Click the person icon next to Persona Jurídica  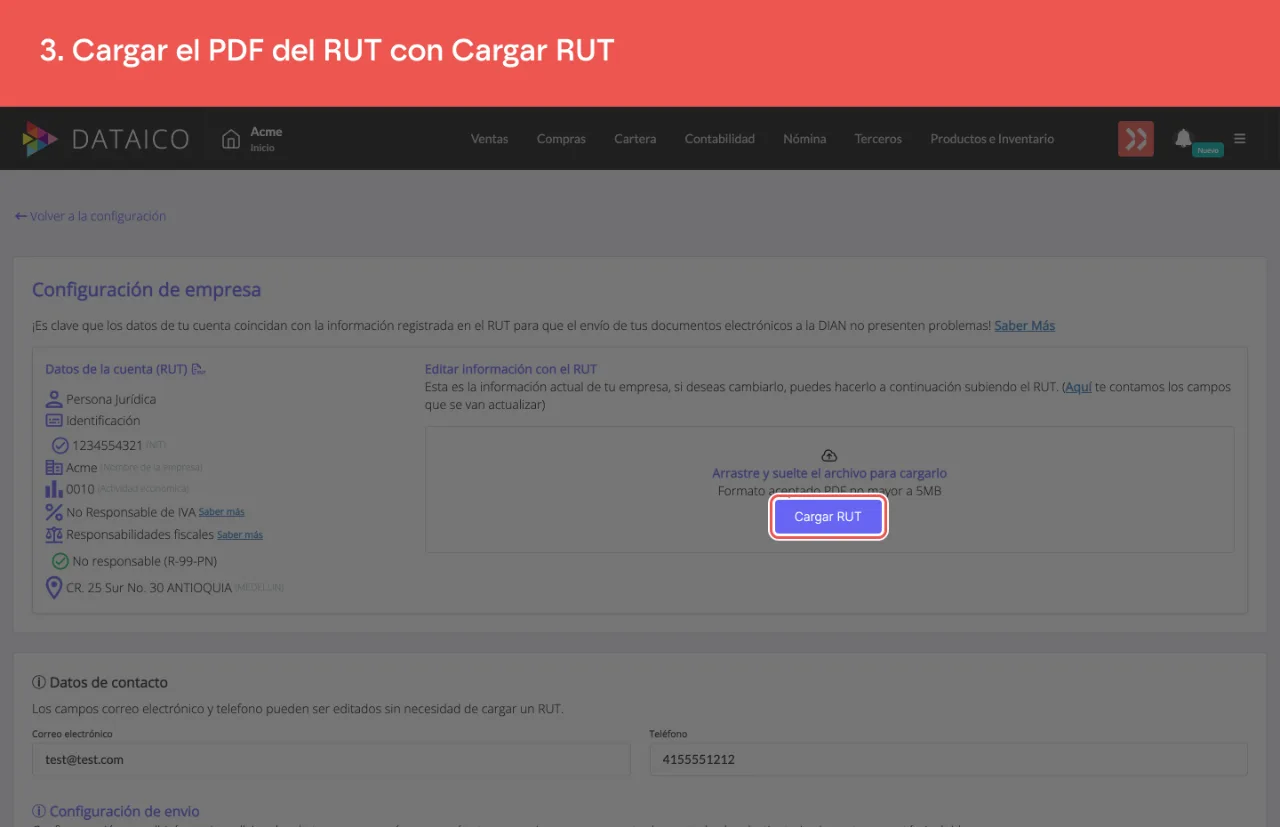54,399
